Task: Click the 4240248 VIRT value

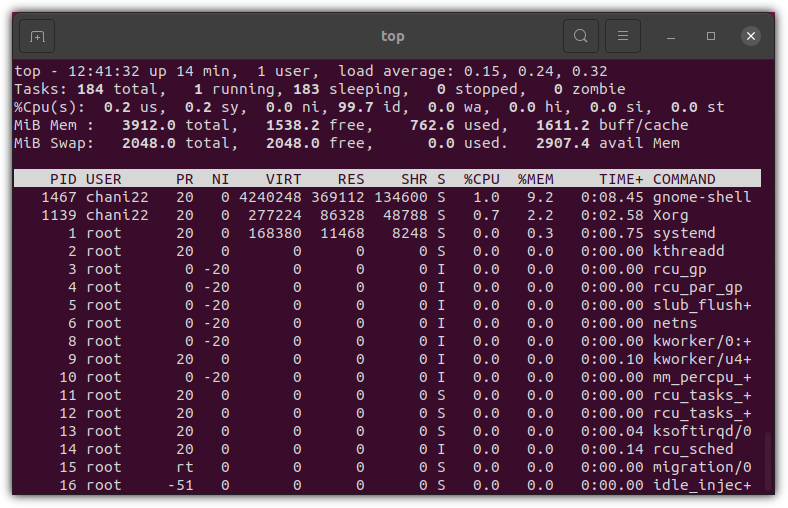Action: 270,197
